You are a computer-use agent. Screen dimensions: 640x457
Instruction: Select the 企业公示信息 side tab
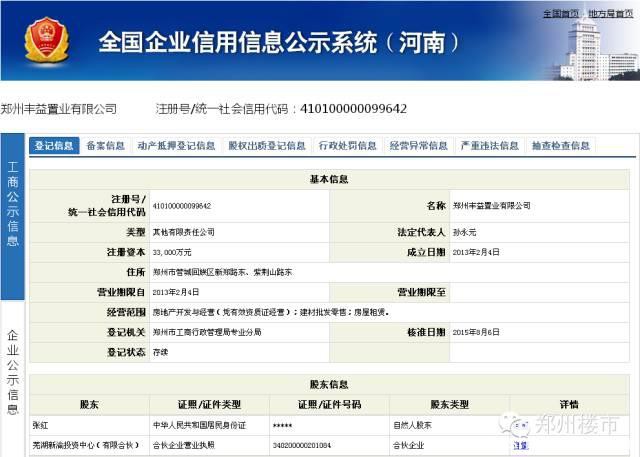tap(13, 372)
